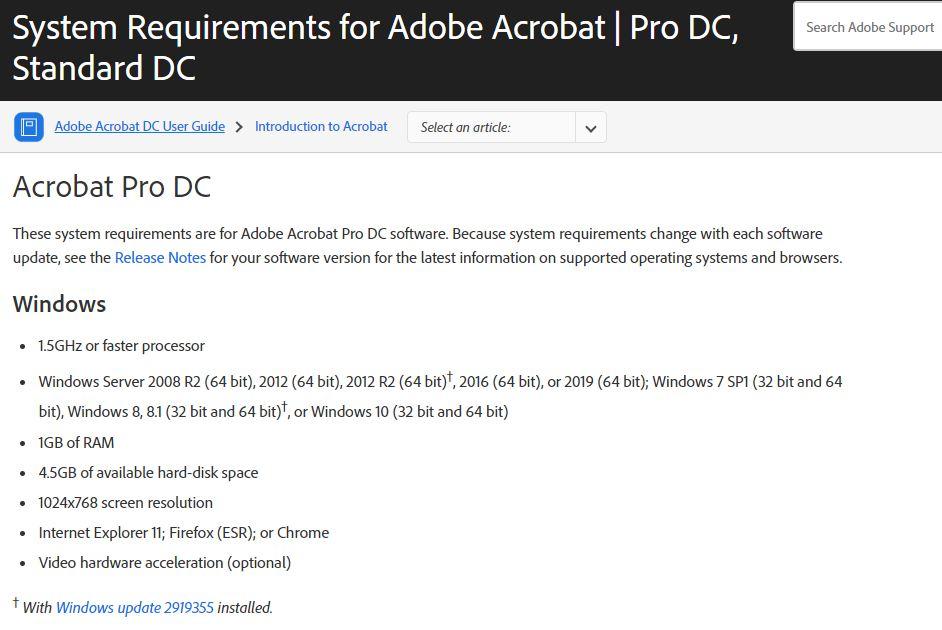This screenshot has height=630, width=942.
Task: Open the Adobe Acrobat DC User Guide
Action: [x=139, y=126]
